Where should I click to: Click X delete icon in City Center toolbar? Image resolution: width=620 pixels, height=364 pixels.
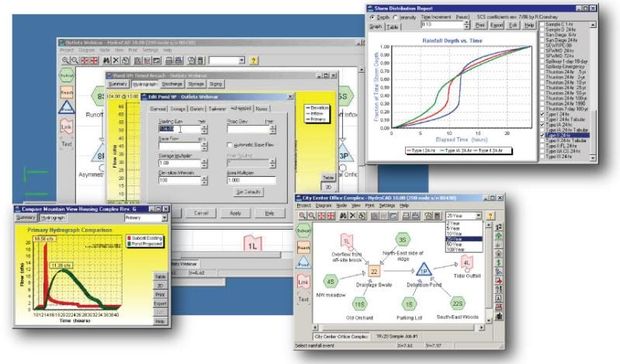pos(352,216)
